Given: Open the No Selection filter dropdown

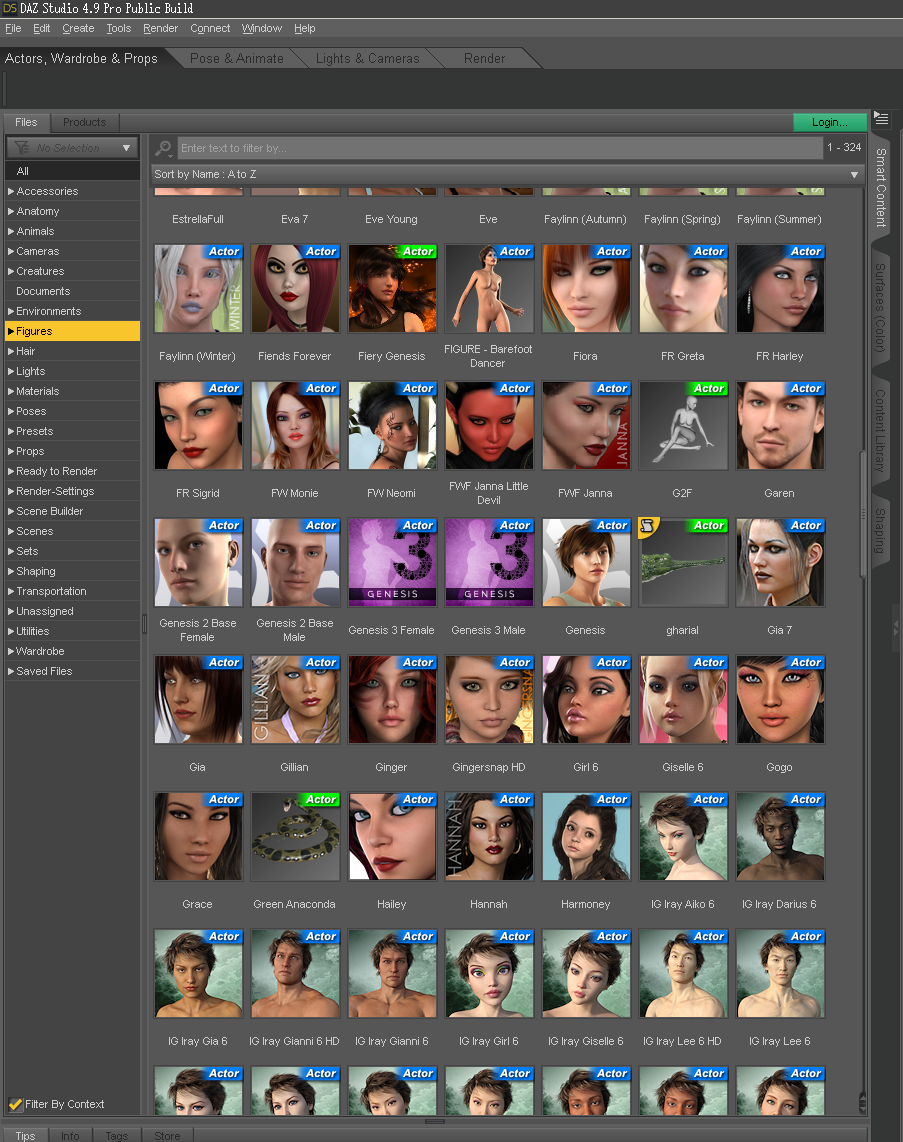Looking at the screenshot, I should pyautogui.click(x=72, y=148).
